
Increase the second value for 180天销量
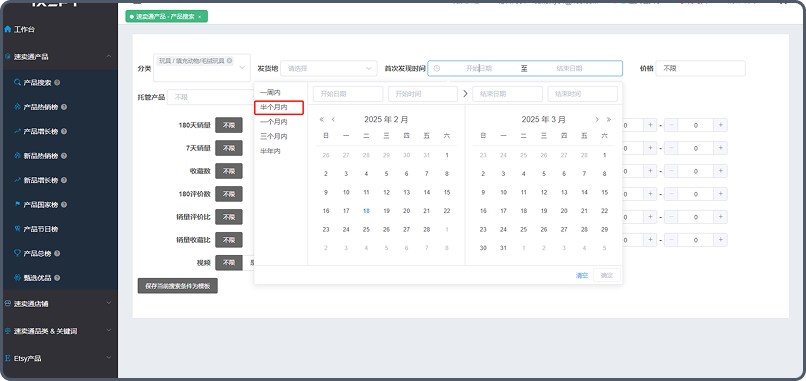(721, 125)
